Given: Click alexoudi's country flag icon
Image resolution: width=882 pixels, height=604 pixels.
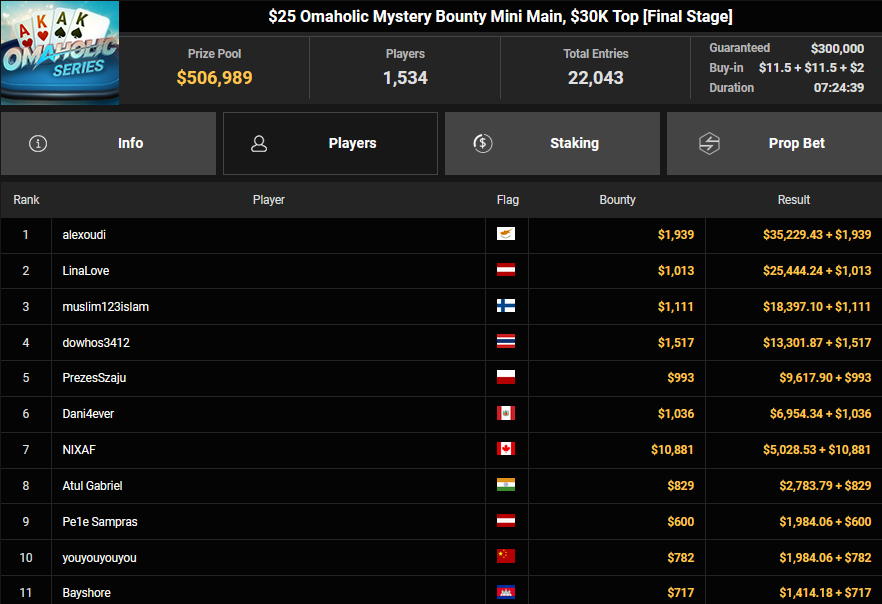Looking at the screenshot, I should [x=506, y=235].
